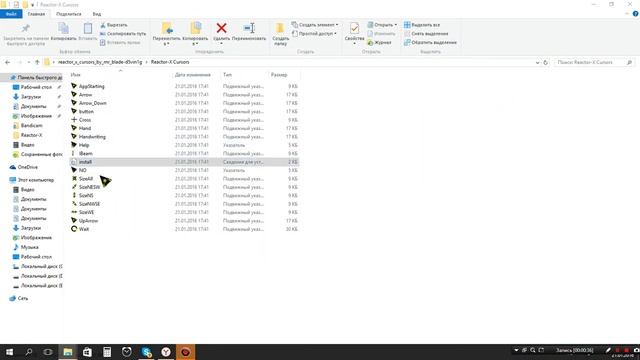
Task: Click Выделить все (Select all)
Action: pyautogui.click(x=422, y=25)
